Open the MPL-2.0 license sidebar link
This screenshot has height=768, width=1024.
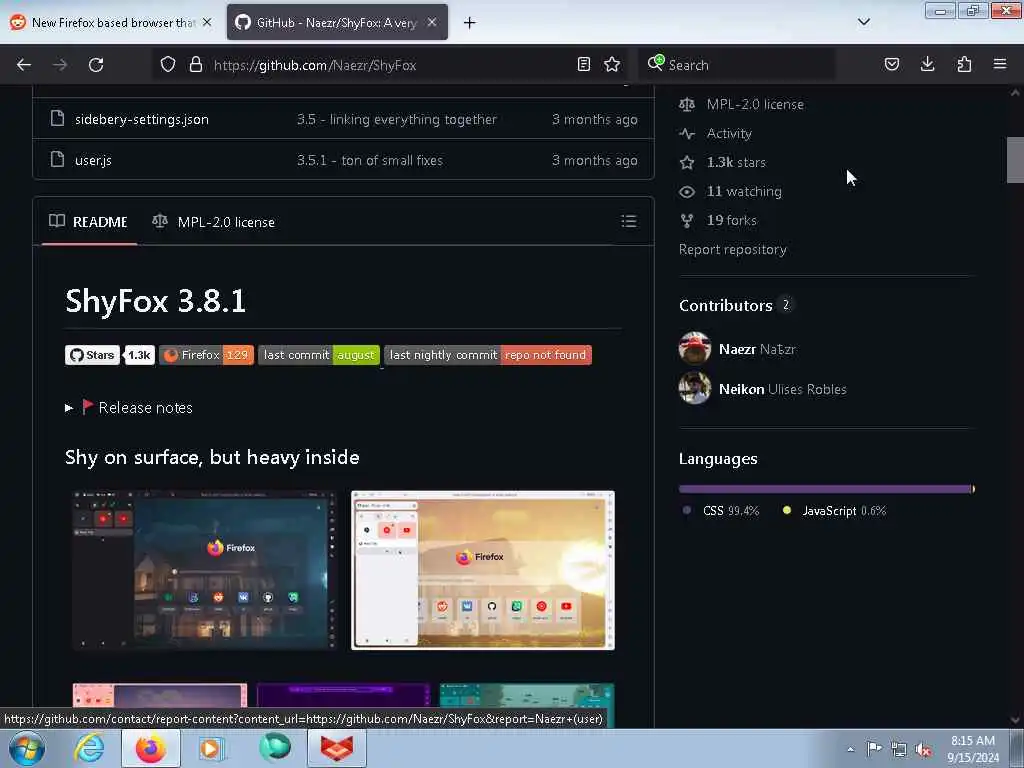tap(755, 104)
